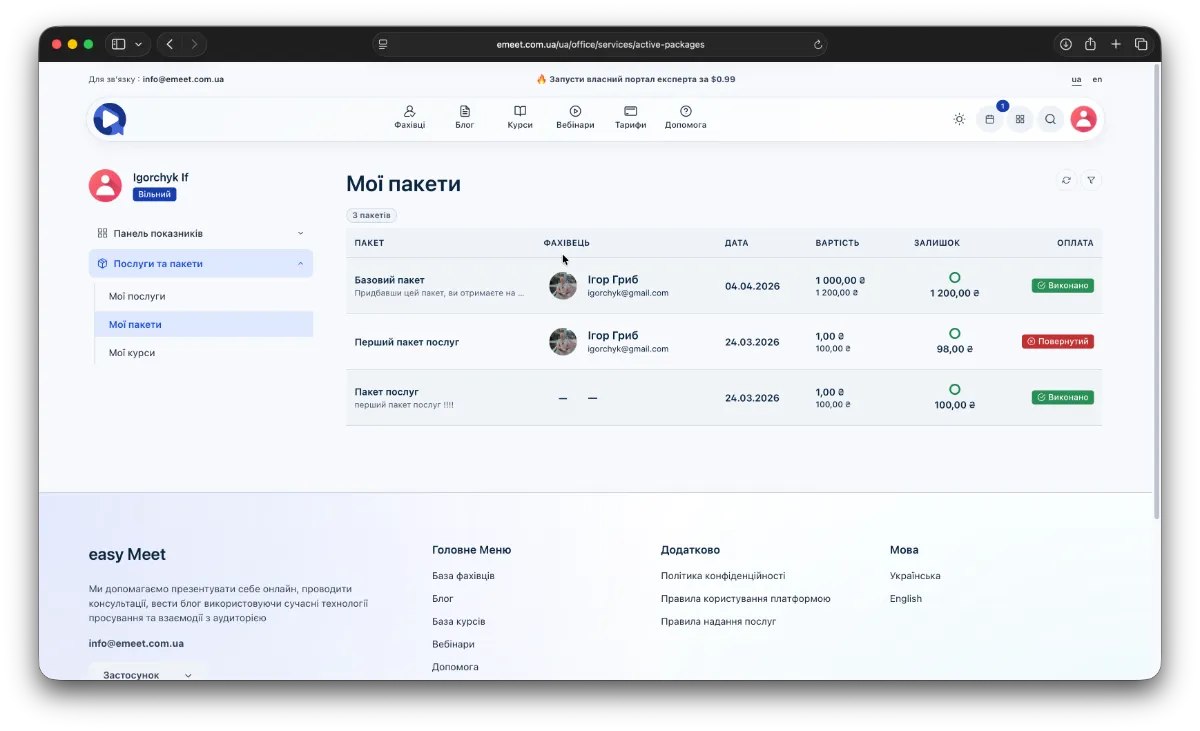Screen dimensions: 1200x731
Task: Click the search magnifier icon
Action: pyautogui.click(x=1050, y=119)
